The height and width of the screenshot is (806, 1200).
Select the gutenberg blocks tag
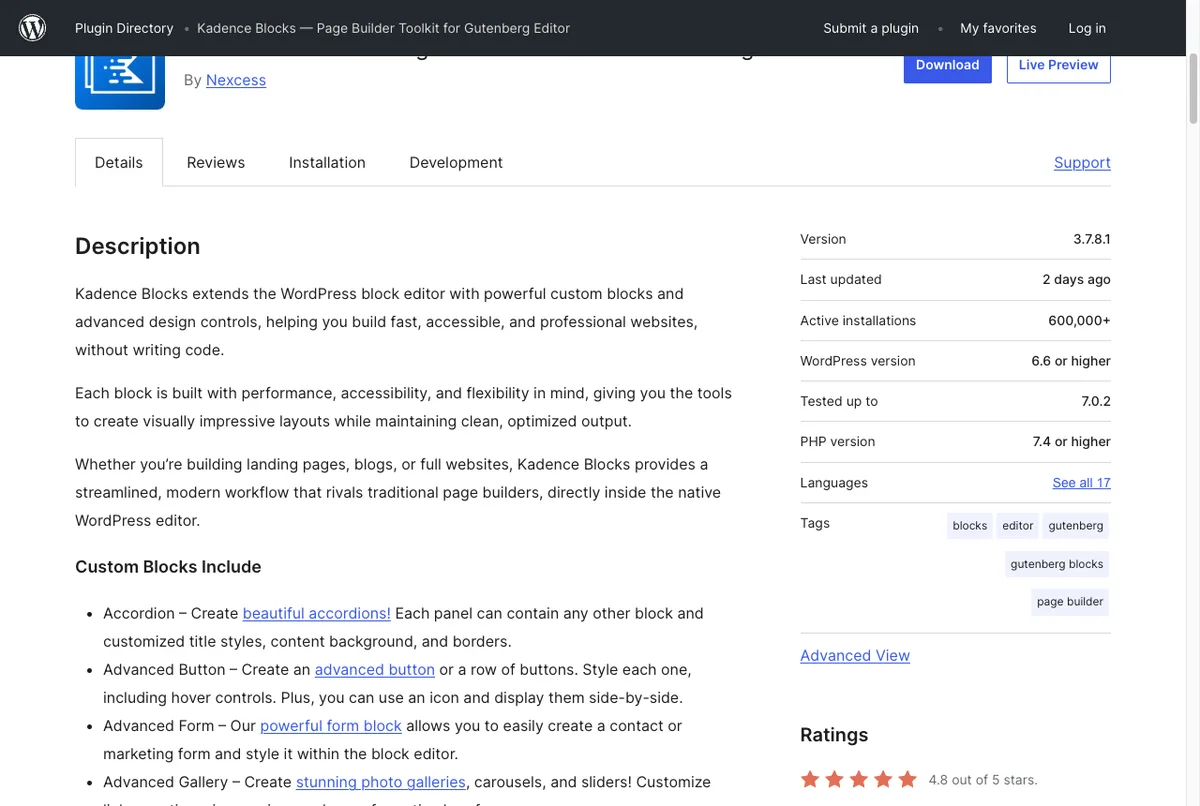[x=1057, y=564]
